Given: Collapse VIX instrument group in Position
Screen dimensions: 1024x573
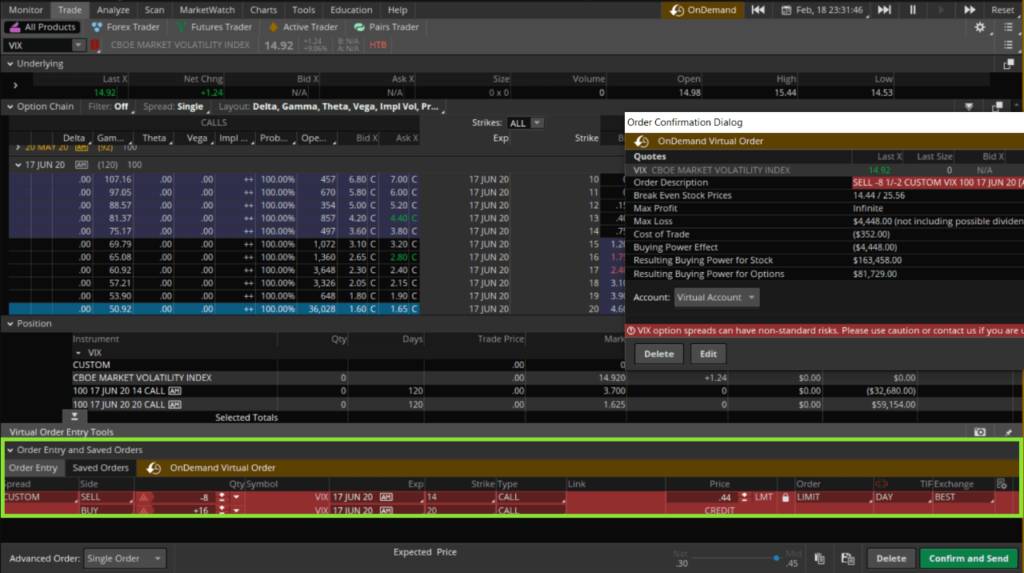Looking at the screenshot, I should [78, 353].
